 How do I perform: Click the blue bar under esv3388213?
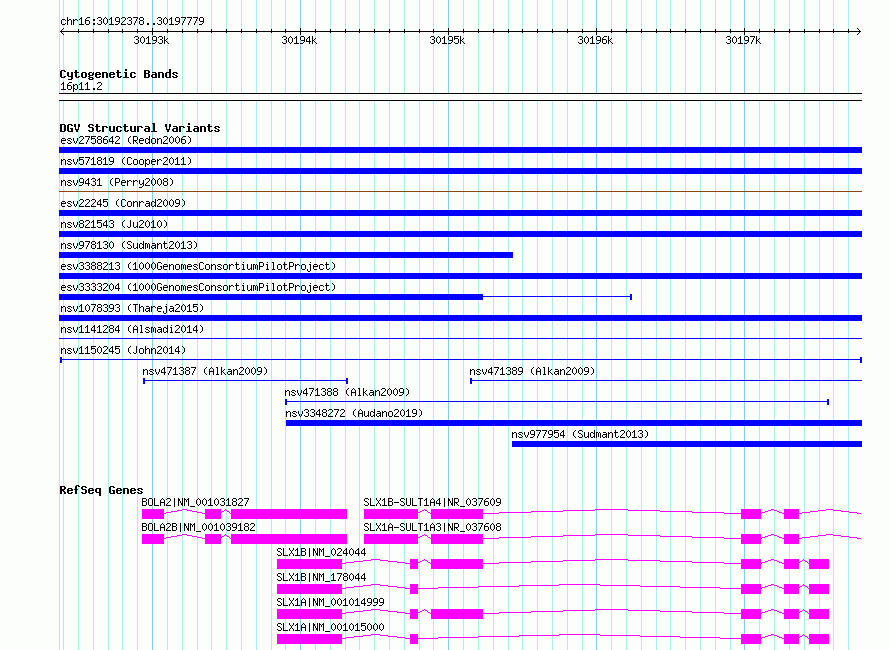pyautogui.click(x=460, y=276)
